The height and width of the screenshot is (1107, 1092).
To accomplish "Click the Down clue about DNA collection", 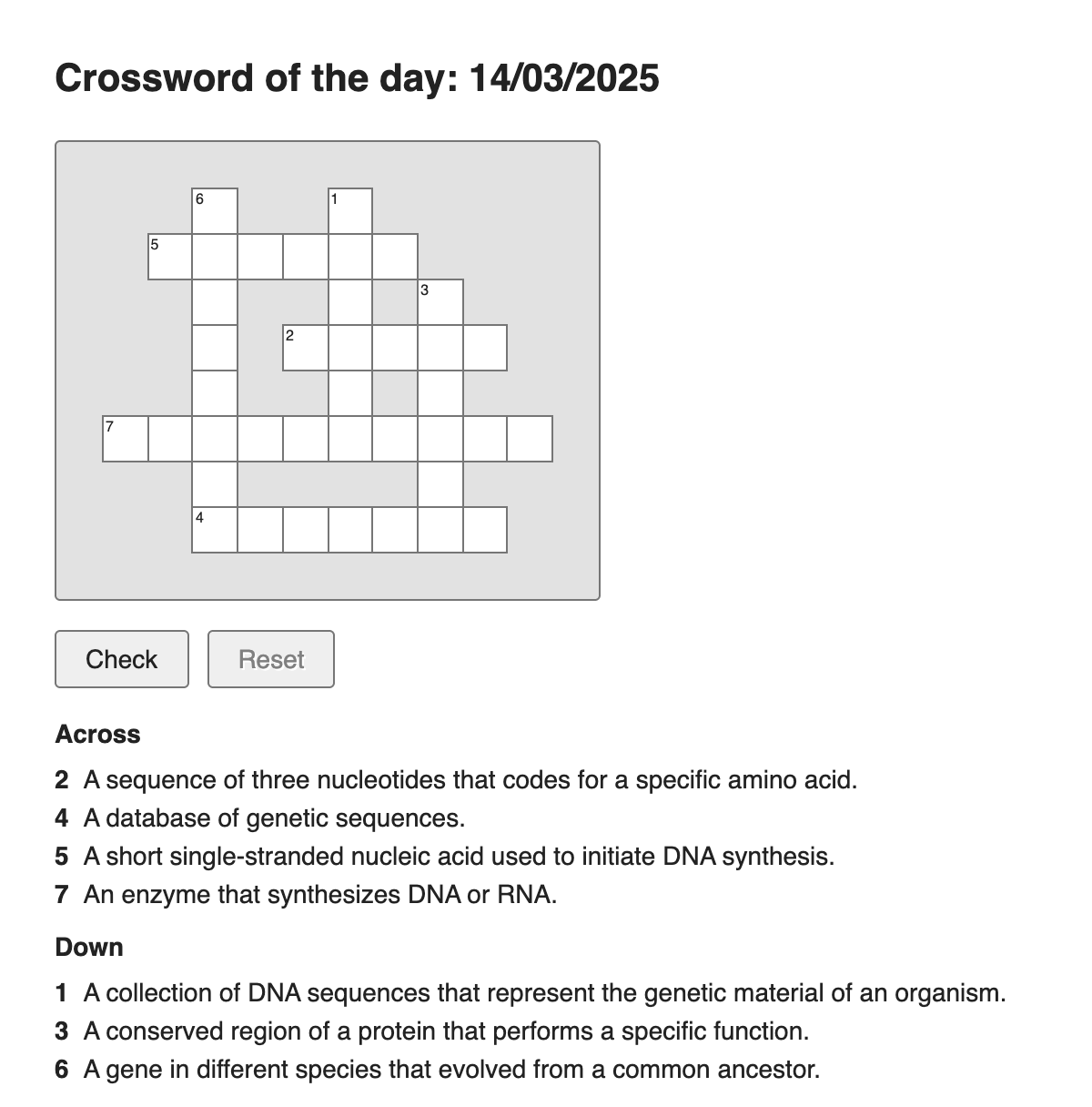I will pyautogui.click(x=531, y=992).
